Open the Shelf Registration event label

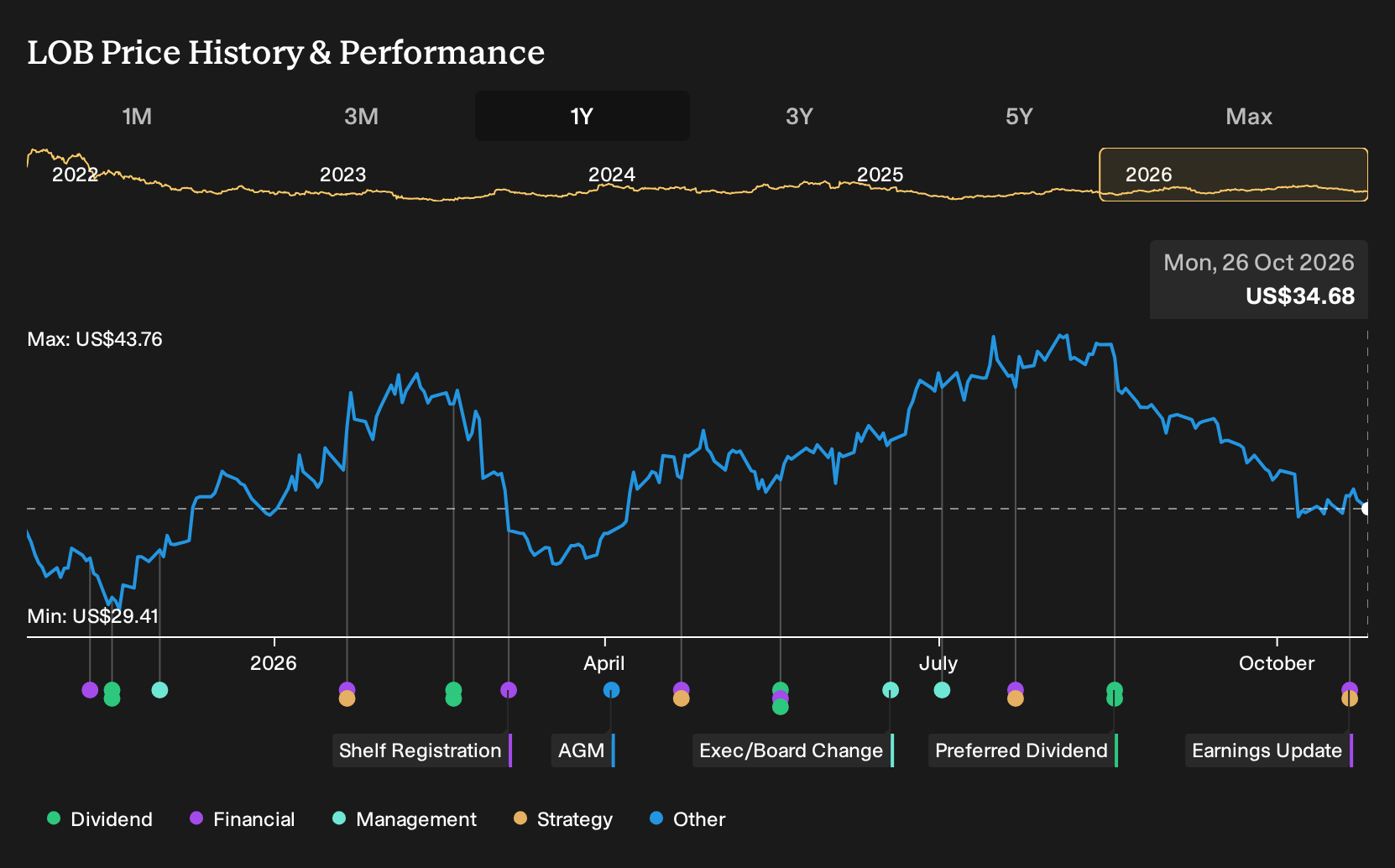point(422,750)
